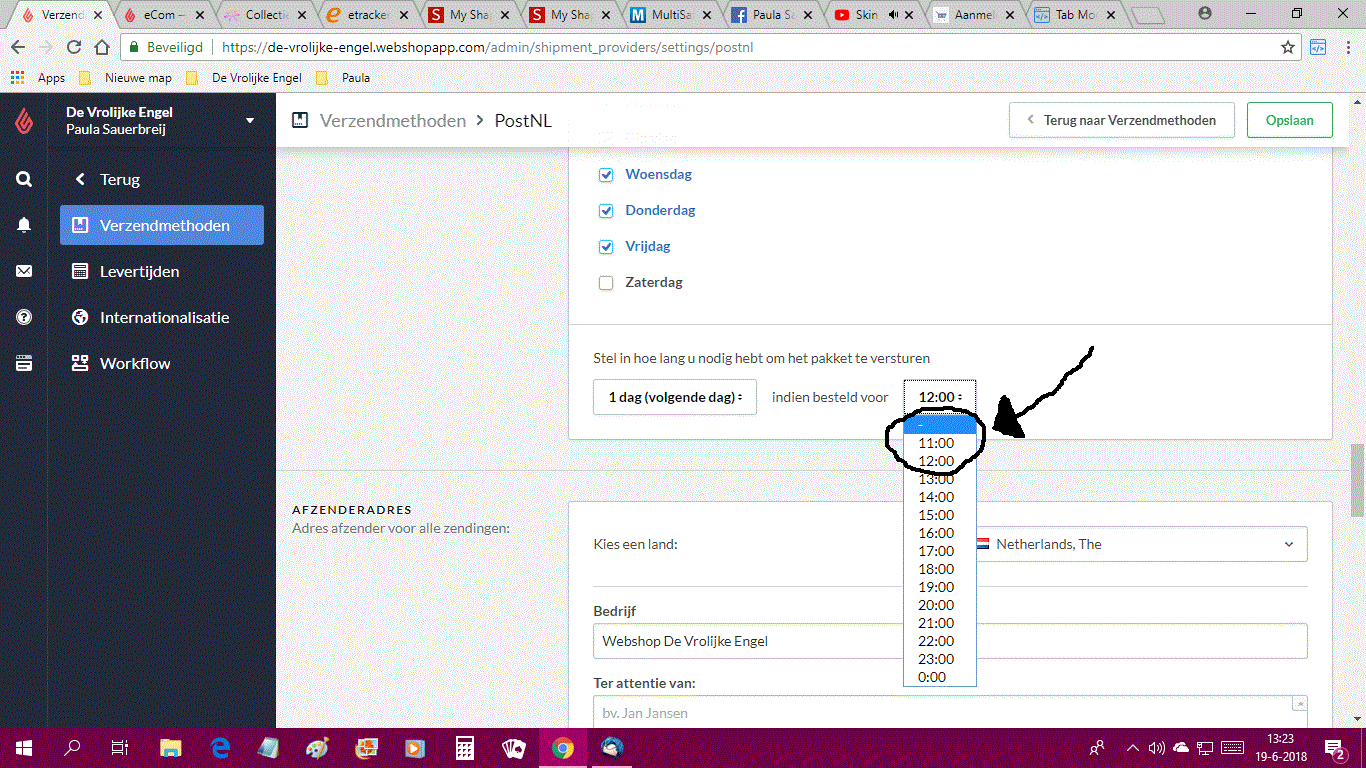This screenshot has width=1366, height=768.
Task: Open the Chrome profile avatar icon
Action: [x=1204, y=14]
